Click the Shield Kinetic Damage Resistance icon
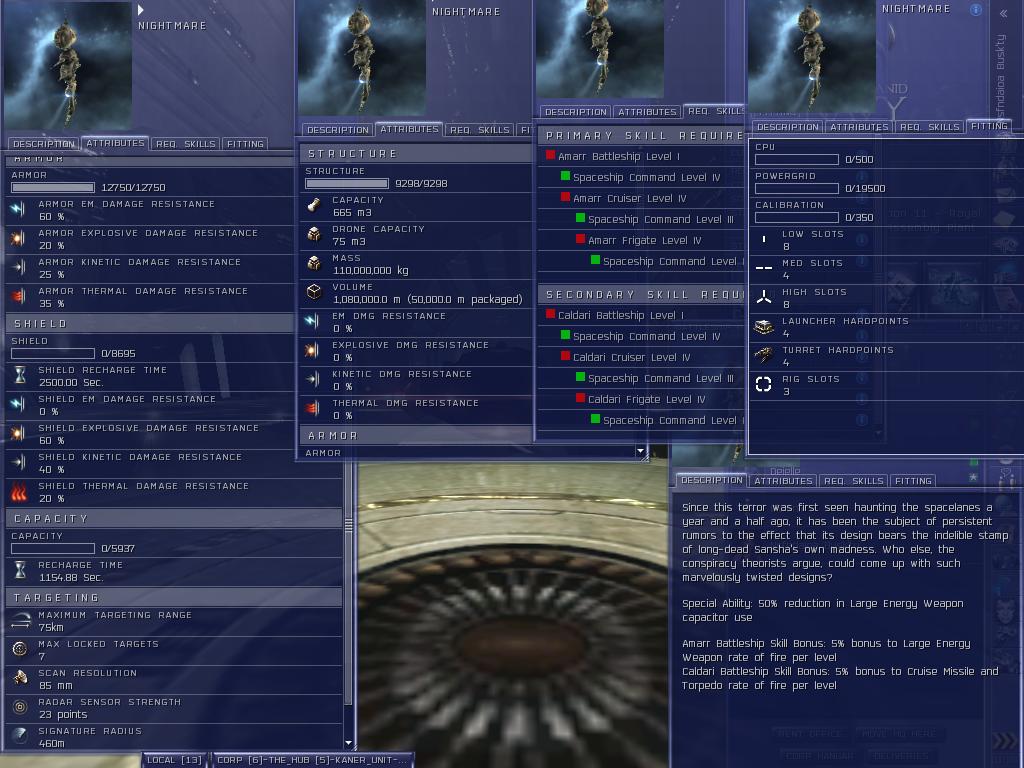 pos(18,462)
